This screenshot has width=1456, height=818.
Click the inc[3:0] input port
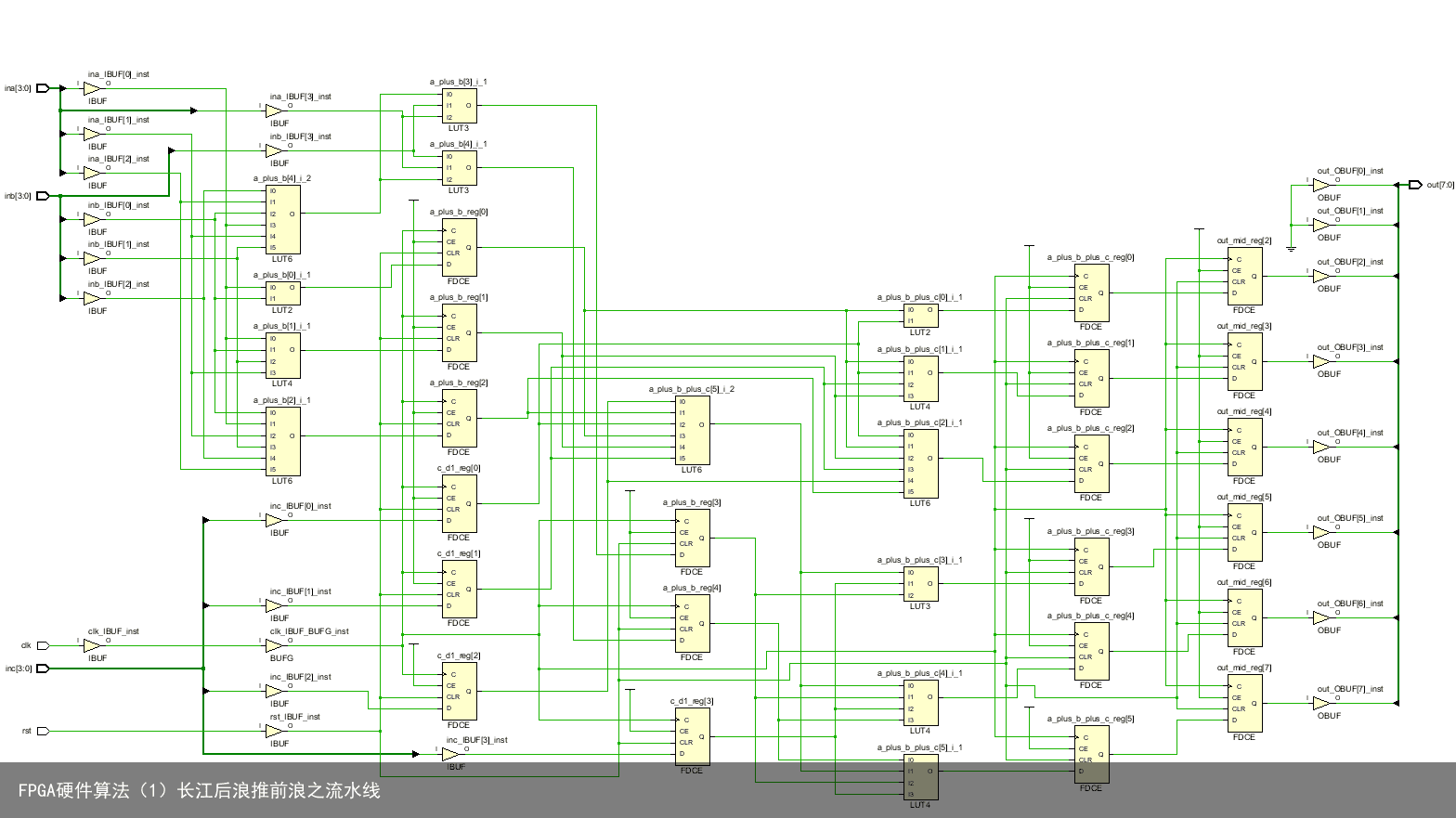[42, 668]
